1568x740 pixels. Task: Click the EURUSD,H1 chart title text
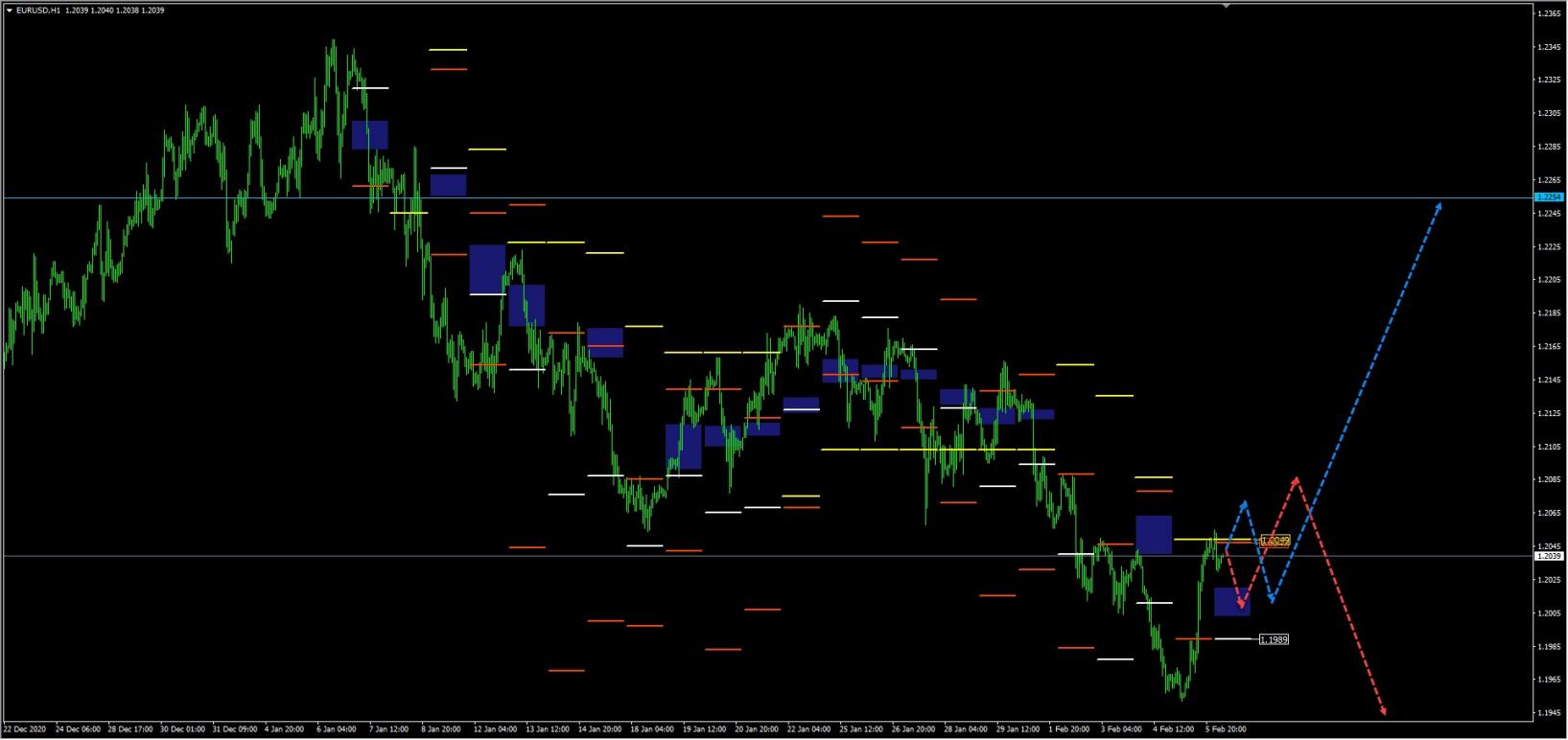[39, 11]
